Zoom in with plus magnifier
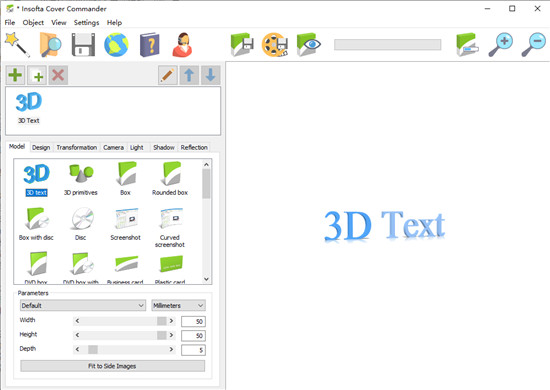This screenshot has width=550, height=390. coord(501,45)
